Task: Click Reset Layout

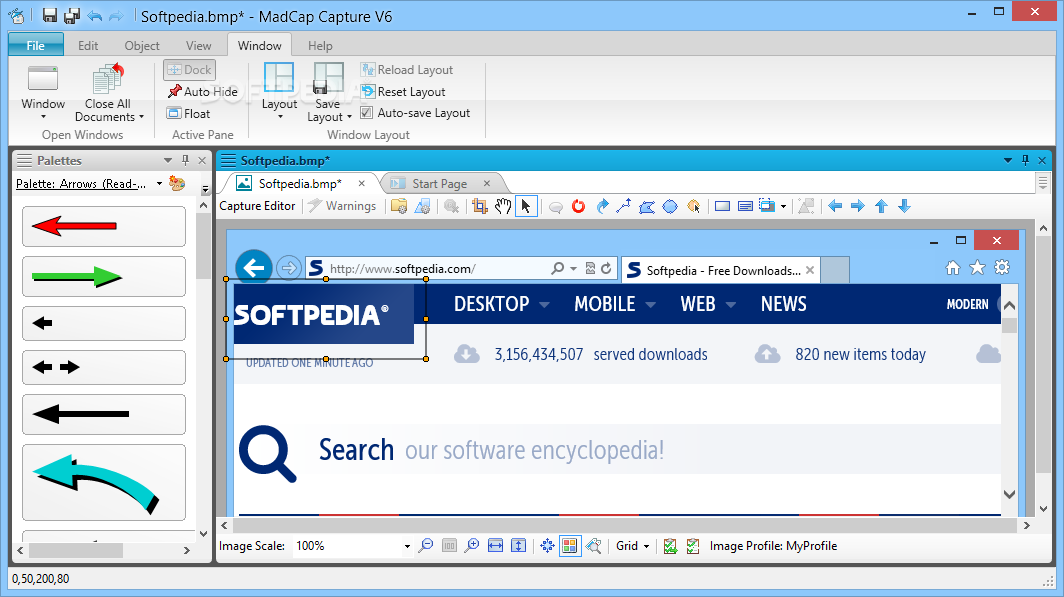Action: coord(404,92)
